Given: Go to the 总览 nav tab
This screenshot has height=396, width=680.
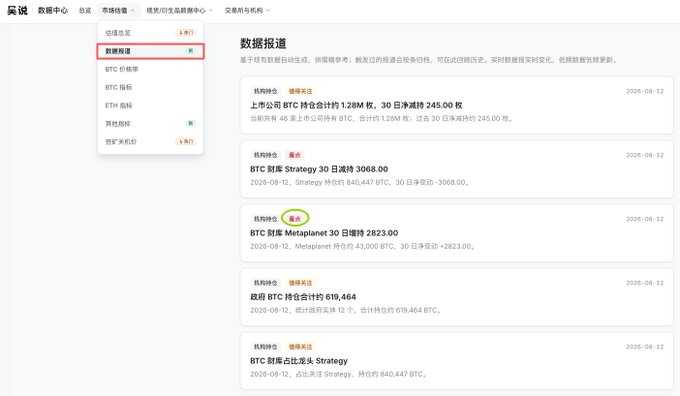Looking at the screenshot, I should coord(85,10).
